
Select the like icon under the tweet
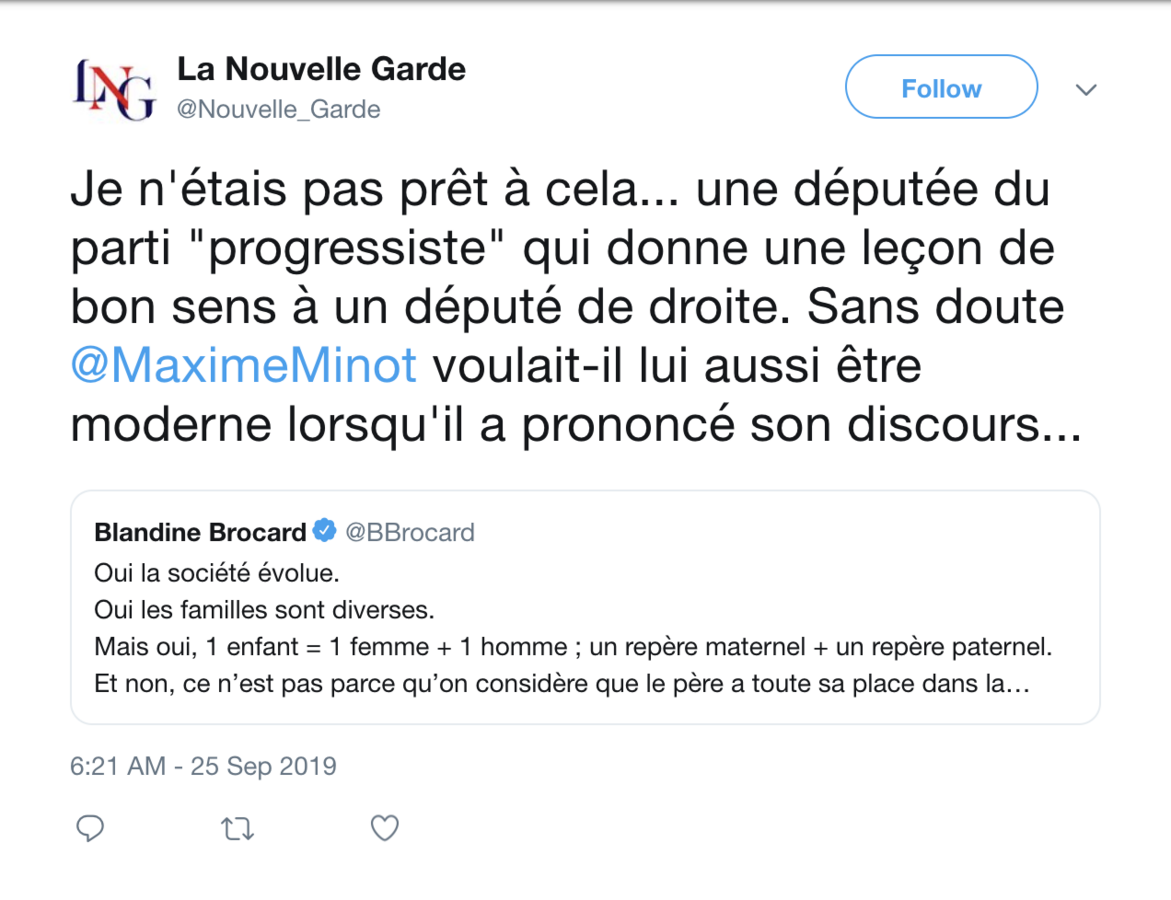(x=384, y=828)
